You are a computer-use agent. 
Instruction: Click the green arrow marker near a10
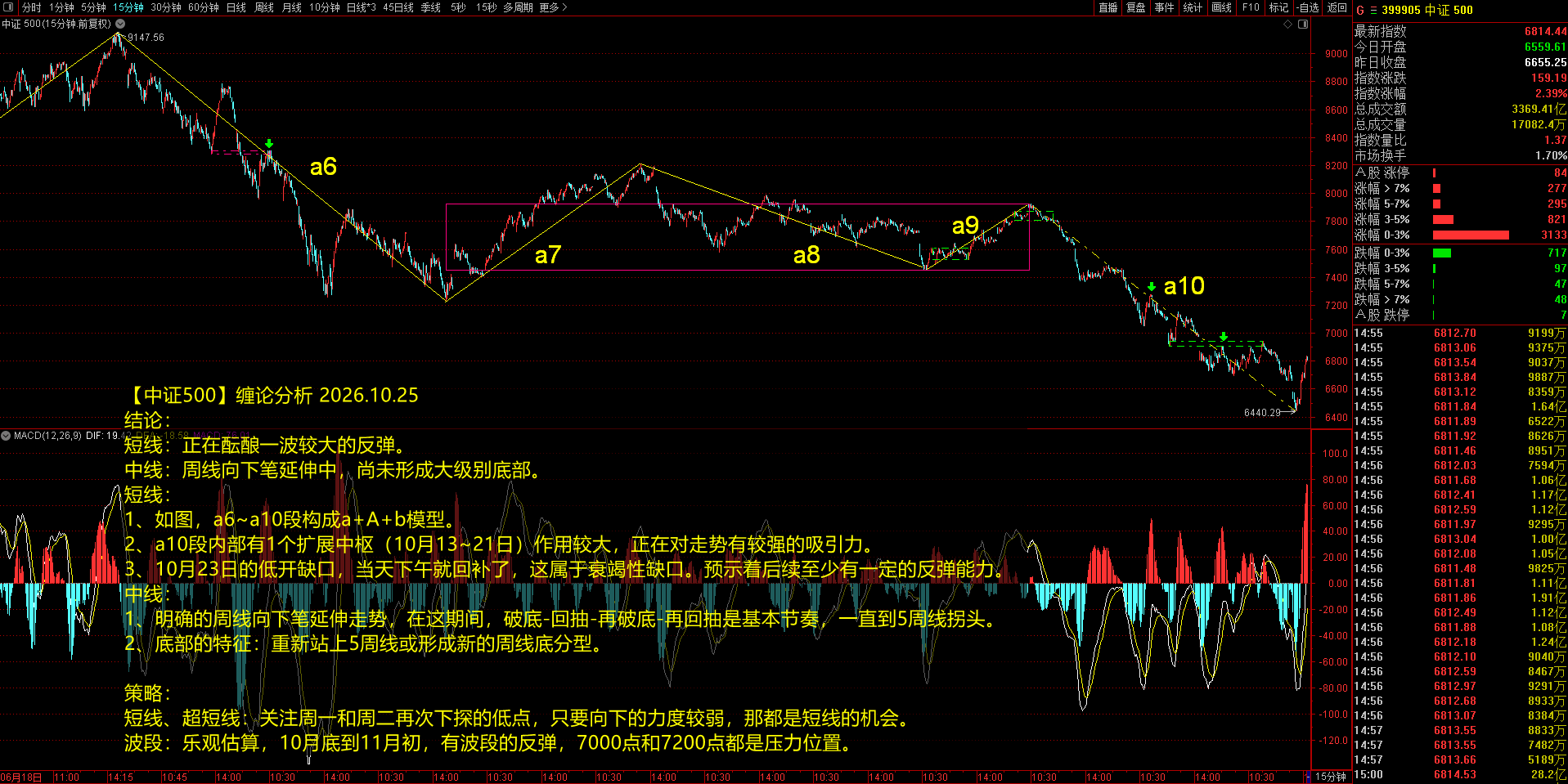(x=1152, y=287)
